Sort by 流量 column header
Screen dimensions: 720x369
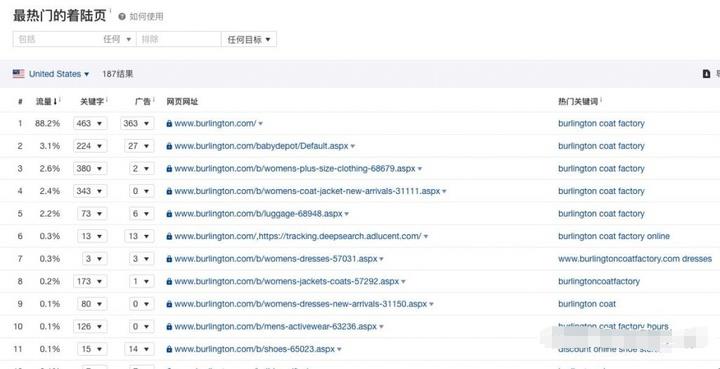point(46,101)
